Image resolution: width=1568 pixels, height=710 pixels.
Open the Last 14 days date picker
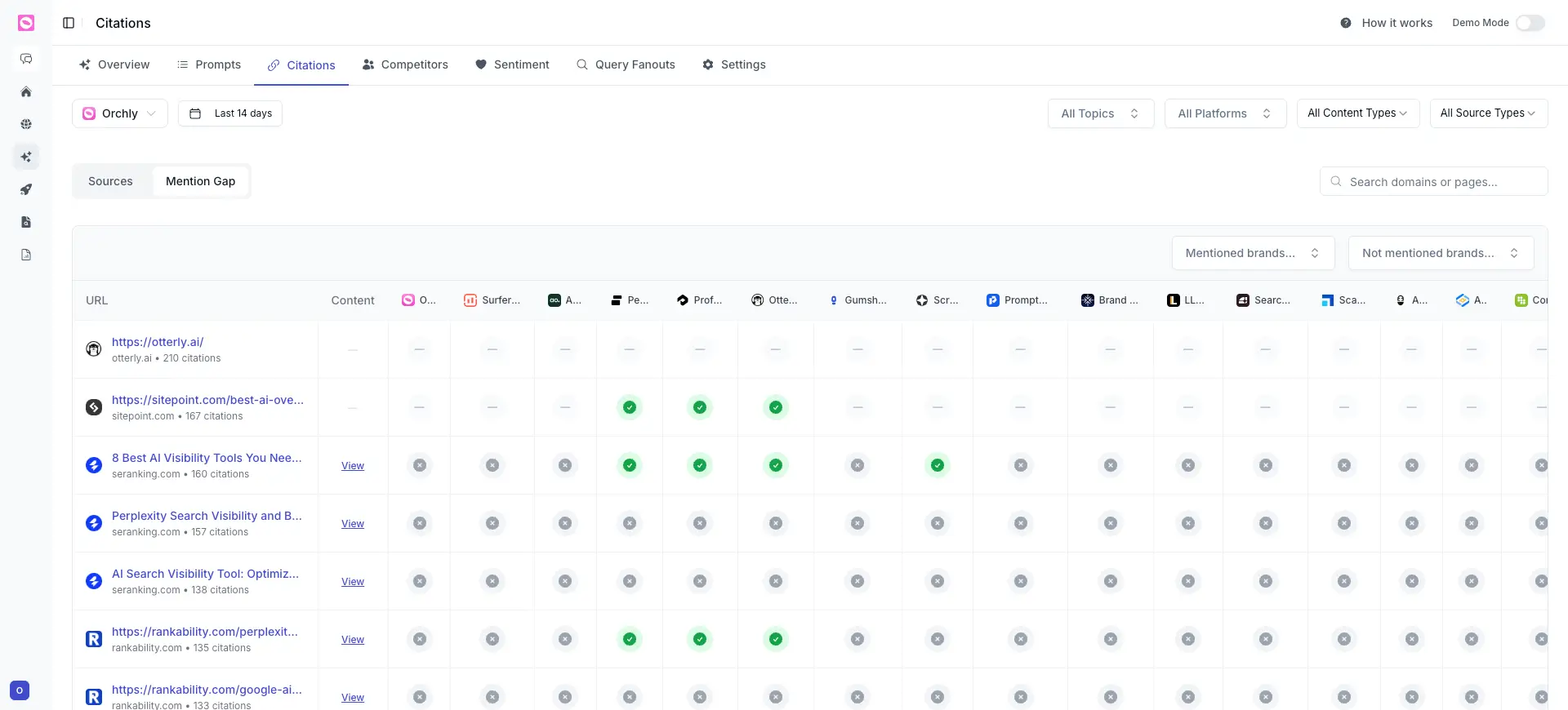click(x=230, y=113)
